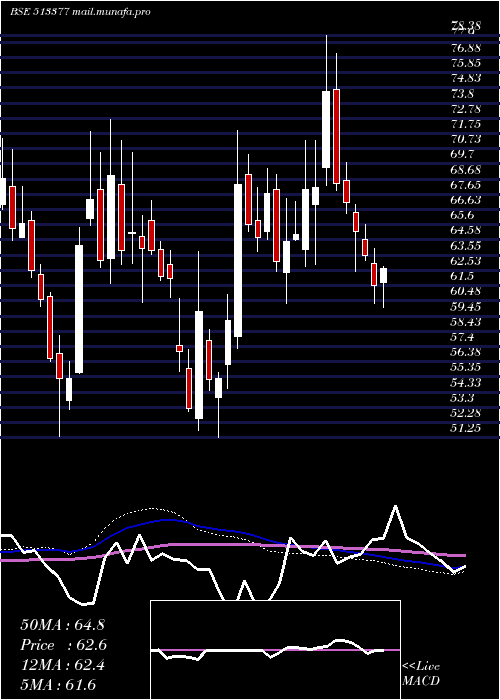Screen dimensions: 500x700
Task: Click the last white candle on the right
Action: point(383,275)
